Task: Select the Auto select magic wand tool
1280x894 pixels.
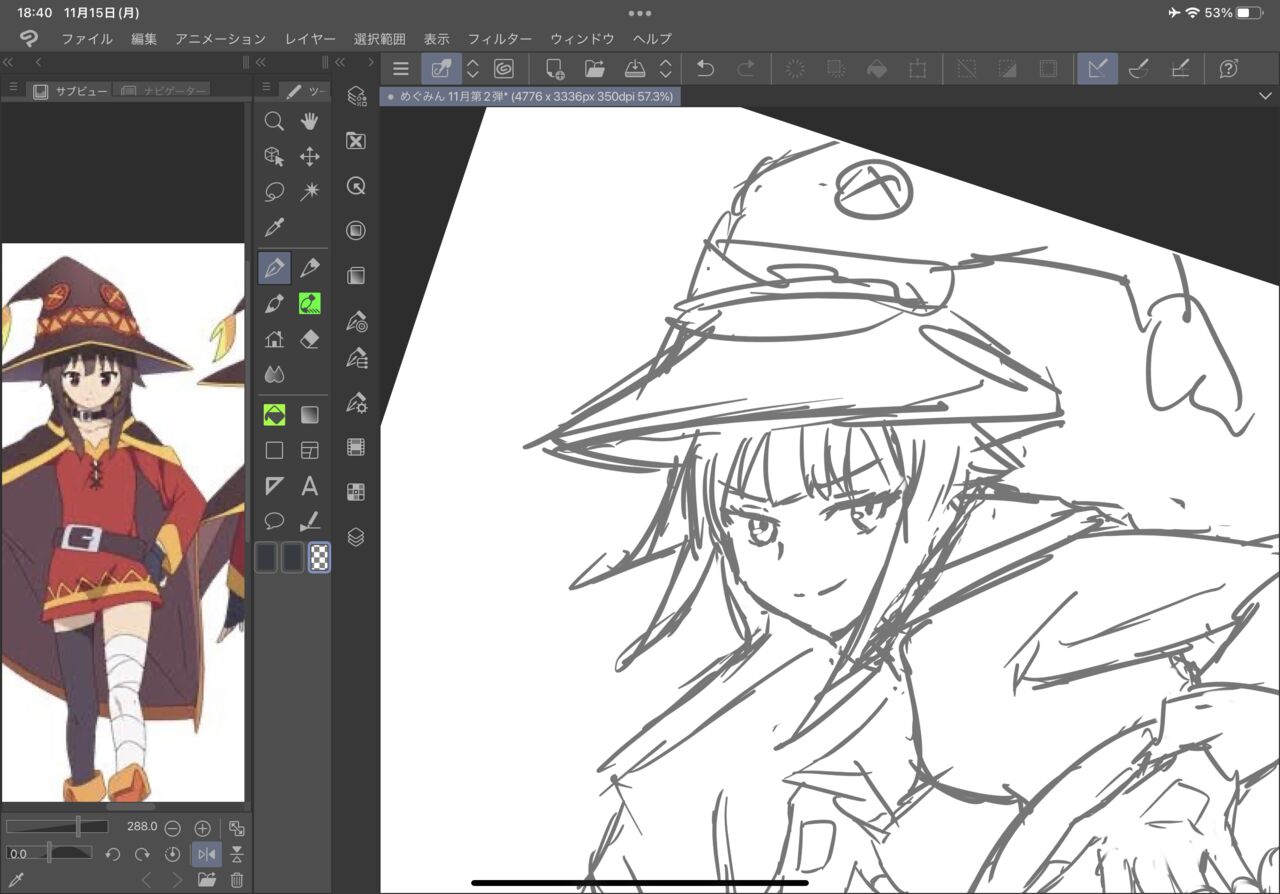Action: tap(310, 191)
